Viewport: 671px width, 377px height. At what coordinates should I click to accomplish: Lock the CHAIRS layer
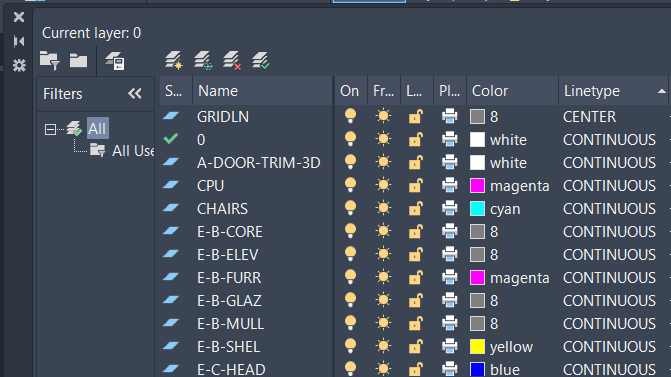click(416, 208)
